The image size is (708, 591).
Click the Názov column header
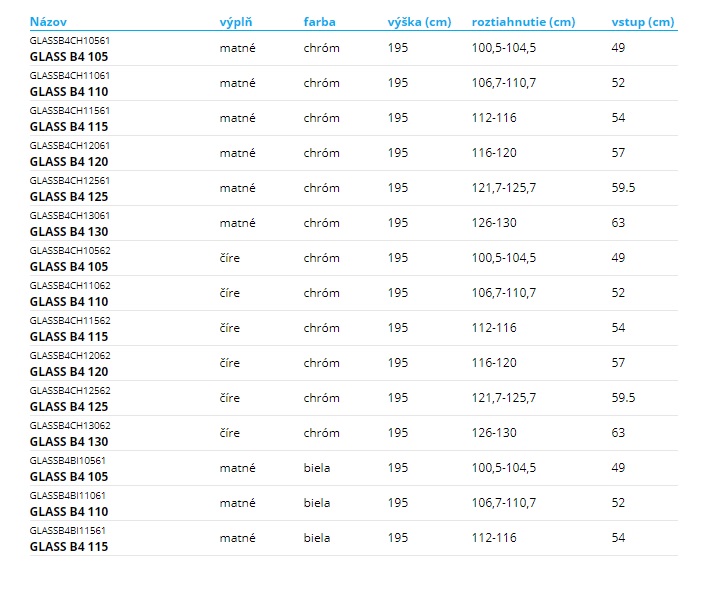(48, 22)
